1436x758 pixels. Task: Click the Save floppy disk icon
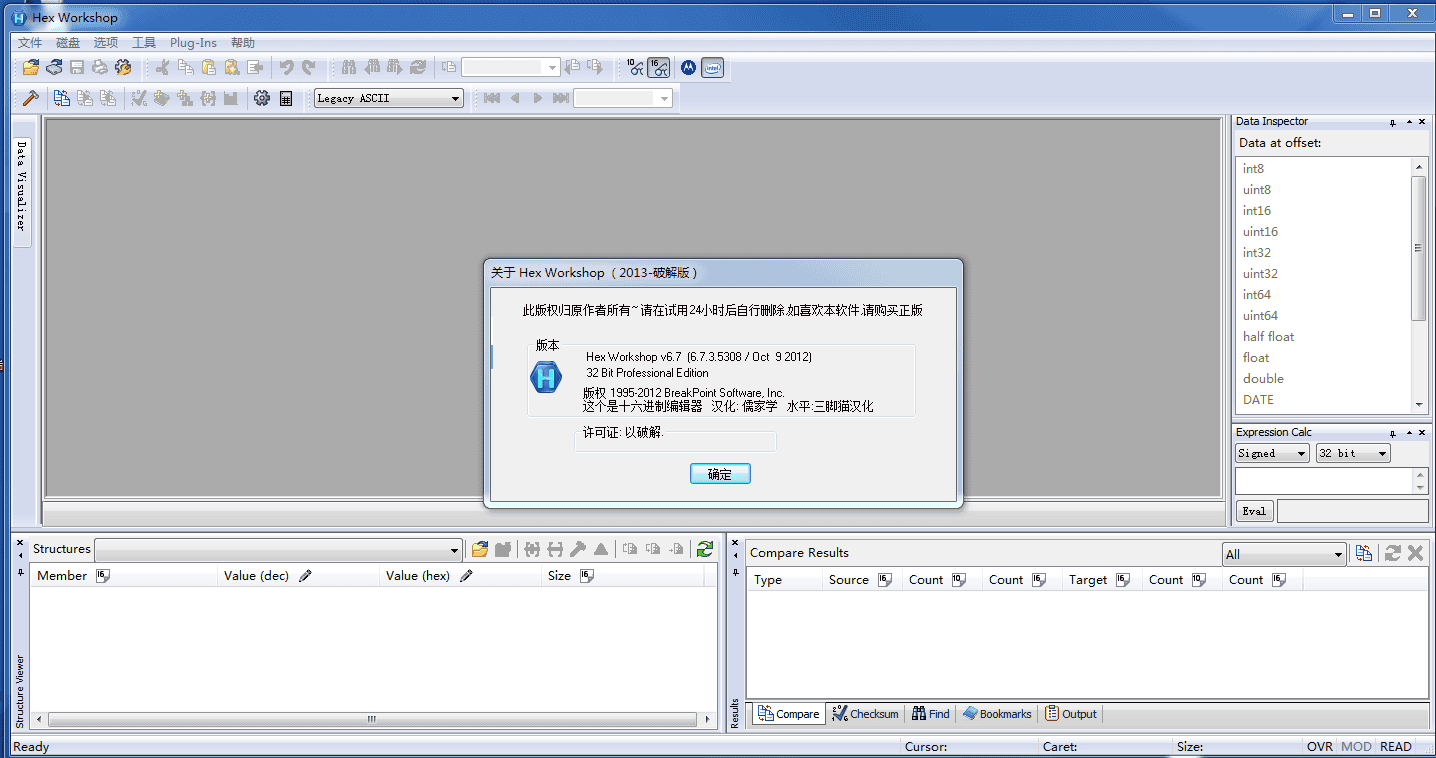(77, 67)
